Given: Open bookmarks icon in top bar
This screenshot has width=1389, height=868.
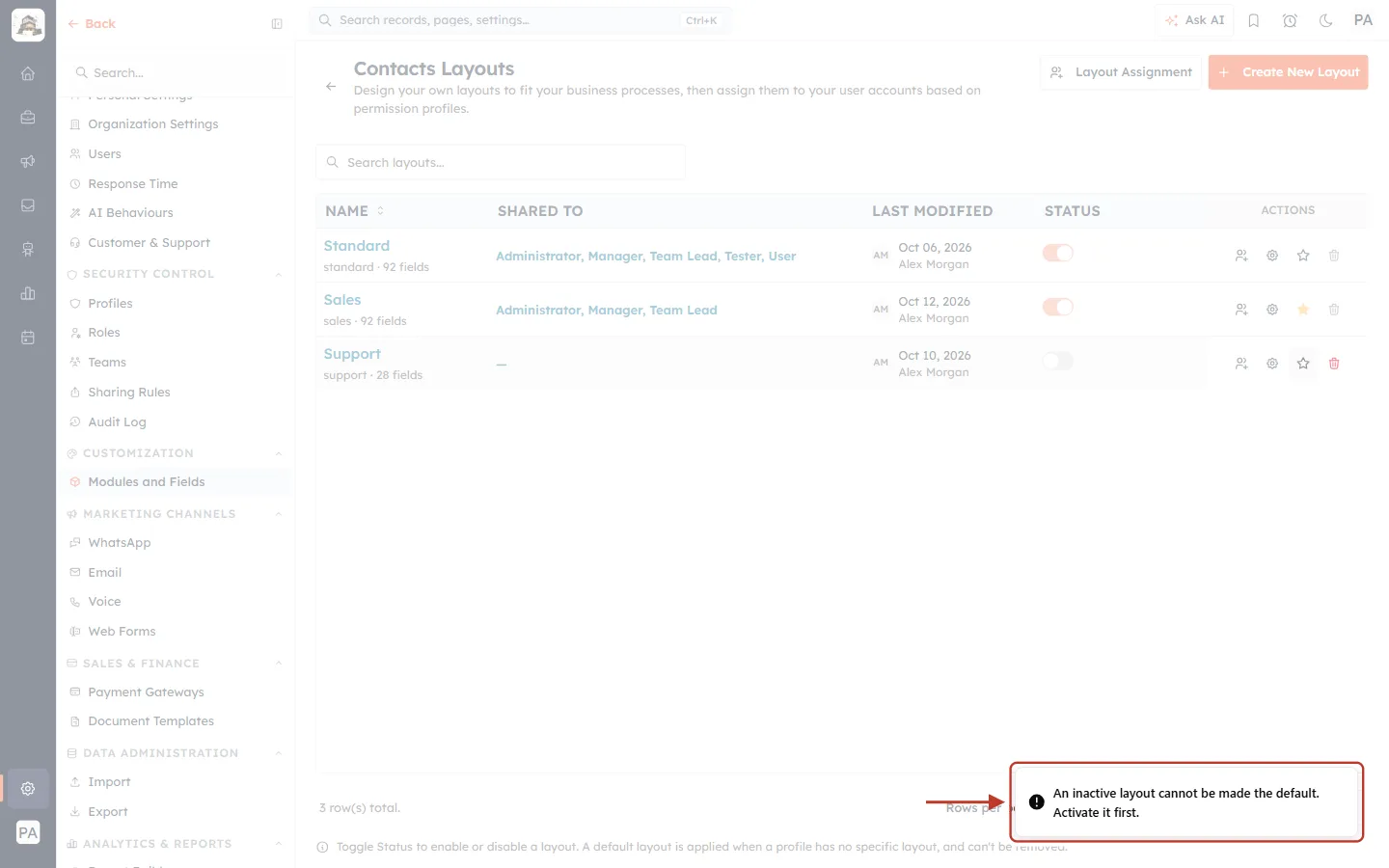Looking at the screenshot, I should point(1254,20).
